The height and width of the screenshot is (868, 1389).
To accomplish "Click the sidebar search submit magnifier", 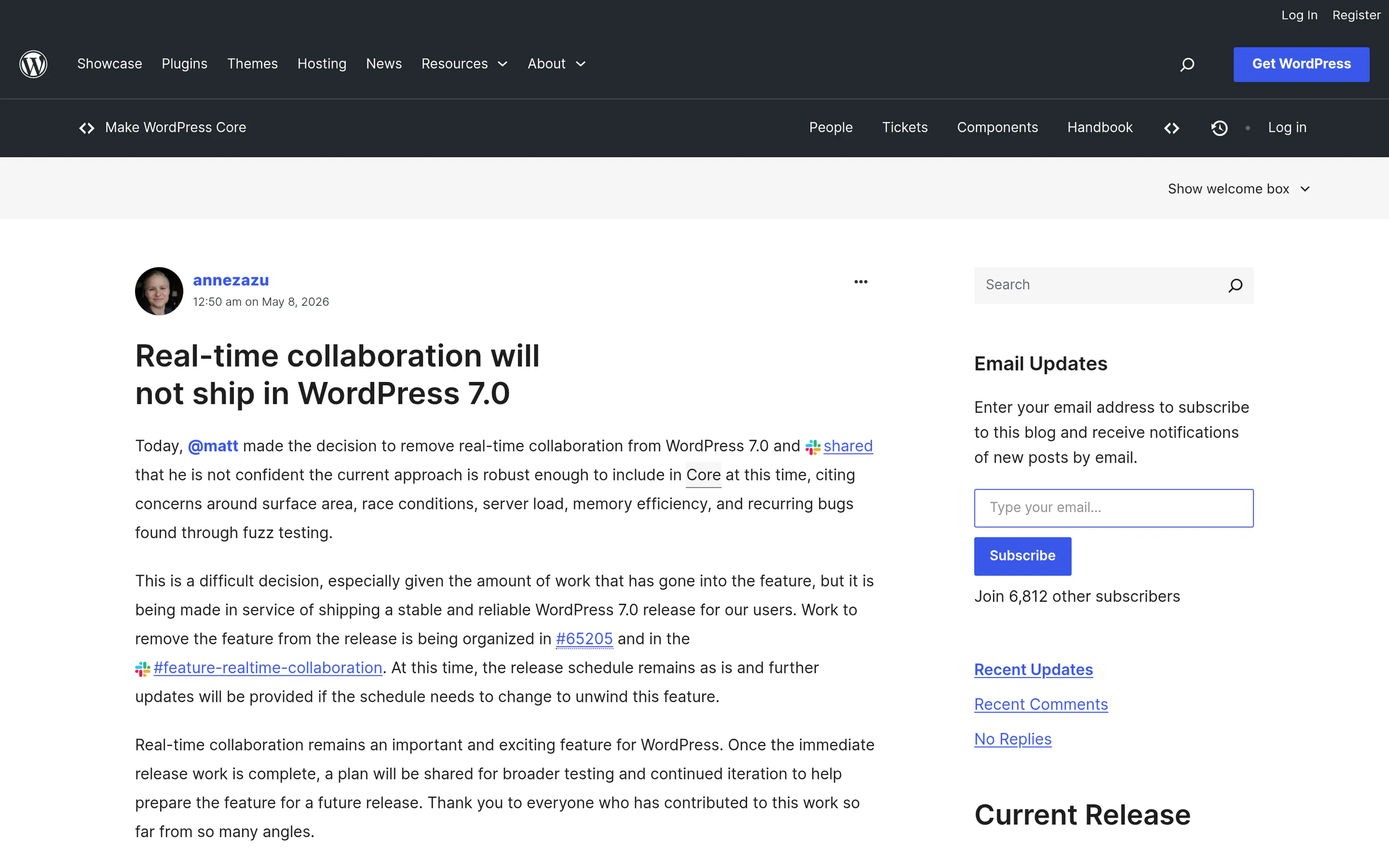I will coord(1235,285).
